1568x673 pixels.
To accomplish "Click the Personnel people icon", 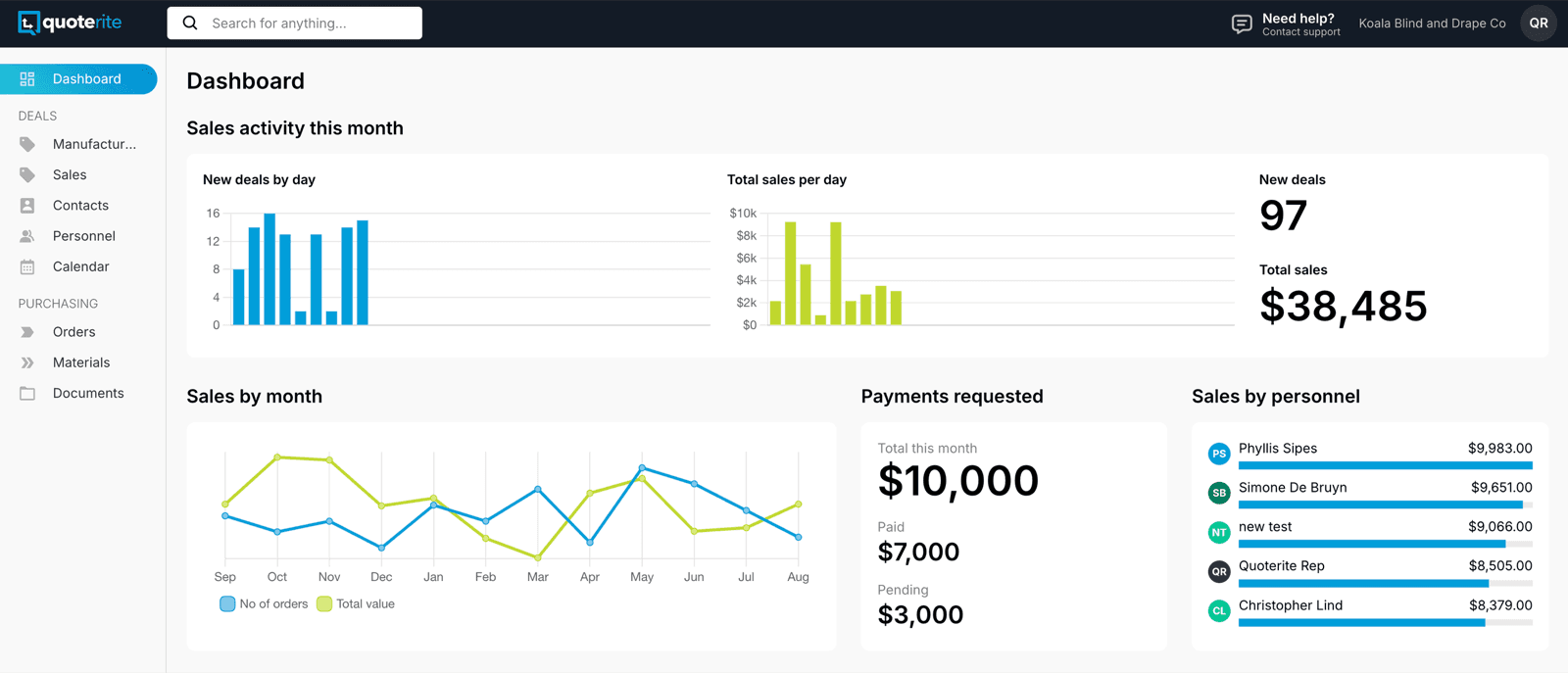I will click(27, 236).
